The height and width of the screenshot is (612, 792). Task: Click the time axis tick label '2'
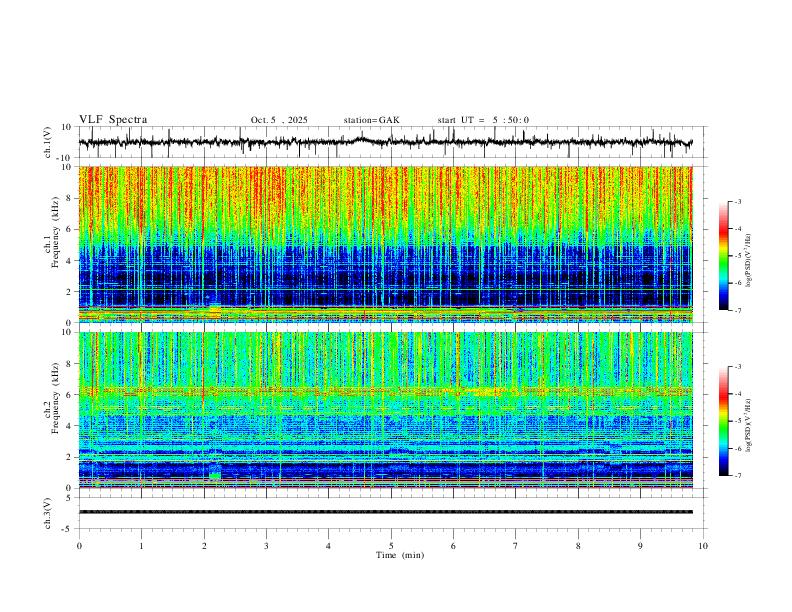pos(204,546)
